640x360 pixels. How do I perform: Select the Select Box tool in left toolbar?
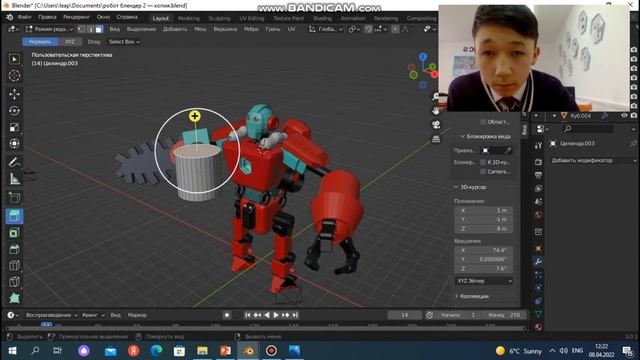[14, 60]
